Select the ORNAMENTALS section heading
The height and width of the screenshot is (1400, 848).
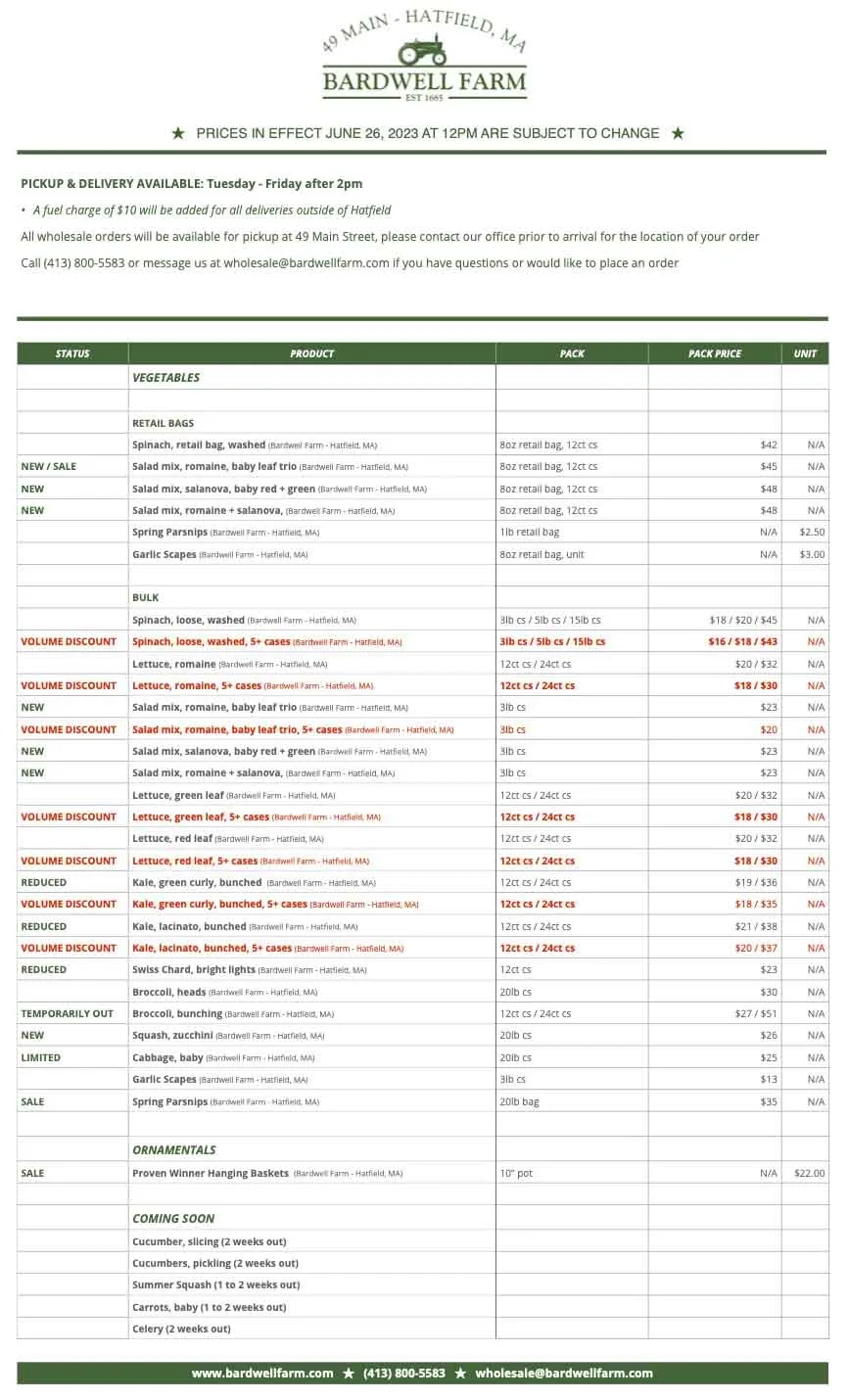tap(174, 1150)
